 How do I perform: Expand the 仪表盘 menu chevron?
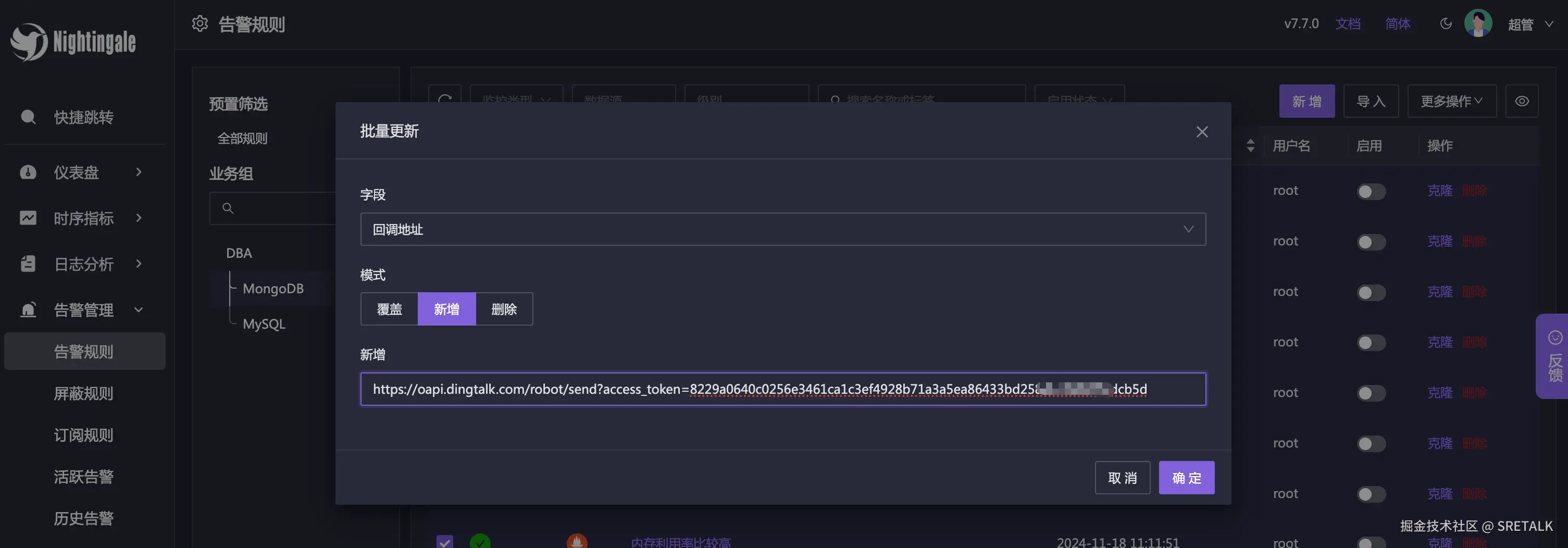[139, 172]
